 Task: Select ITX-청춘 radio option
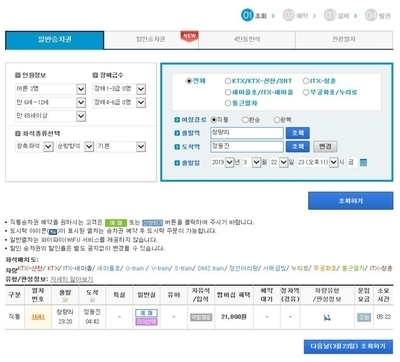coord(306,81)
